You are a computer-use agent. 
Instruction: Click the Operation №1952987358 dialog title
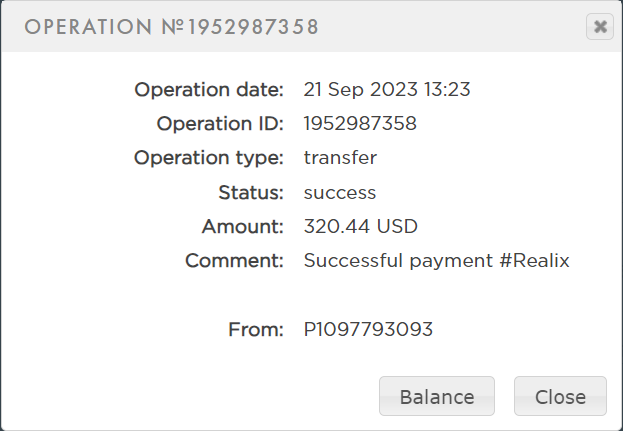click(171, 27)
